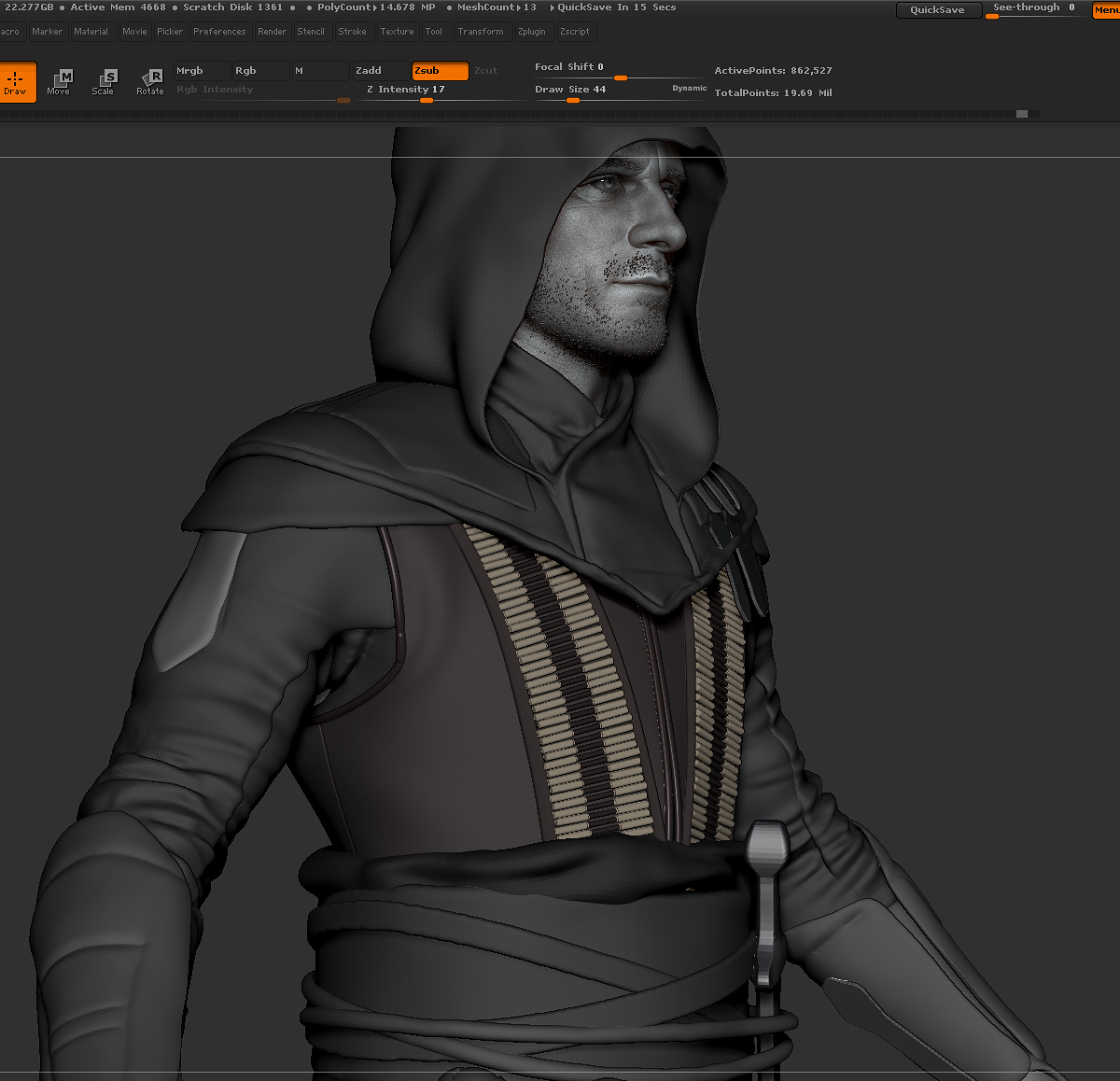Click the small handle on the shelf divider bar
The image size is (1120, 1081).
coord(1022,114)
